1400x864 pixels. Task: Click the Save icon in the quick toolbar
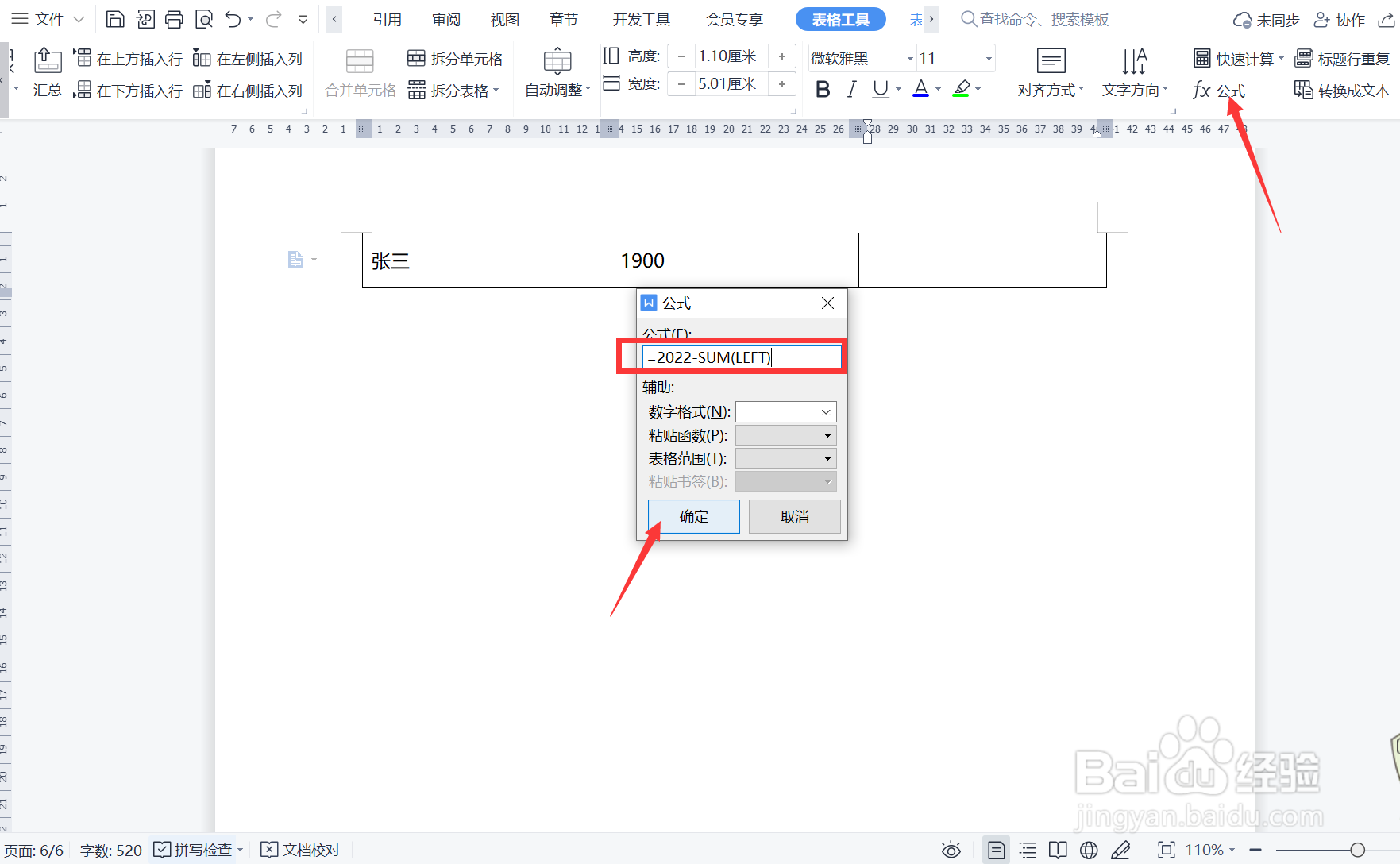tap(115, 19)
